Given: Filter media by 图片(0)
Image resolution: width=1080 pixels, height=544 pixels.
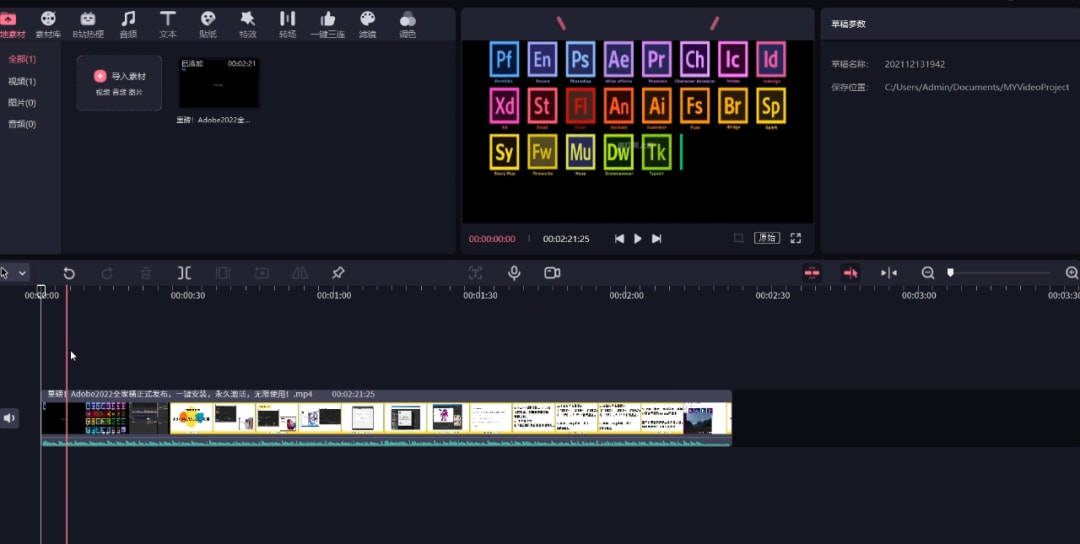Looking at the screenshot, I should click(22, 103).
